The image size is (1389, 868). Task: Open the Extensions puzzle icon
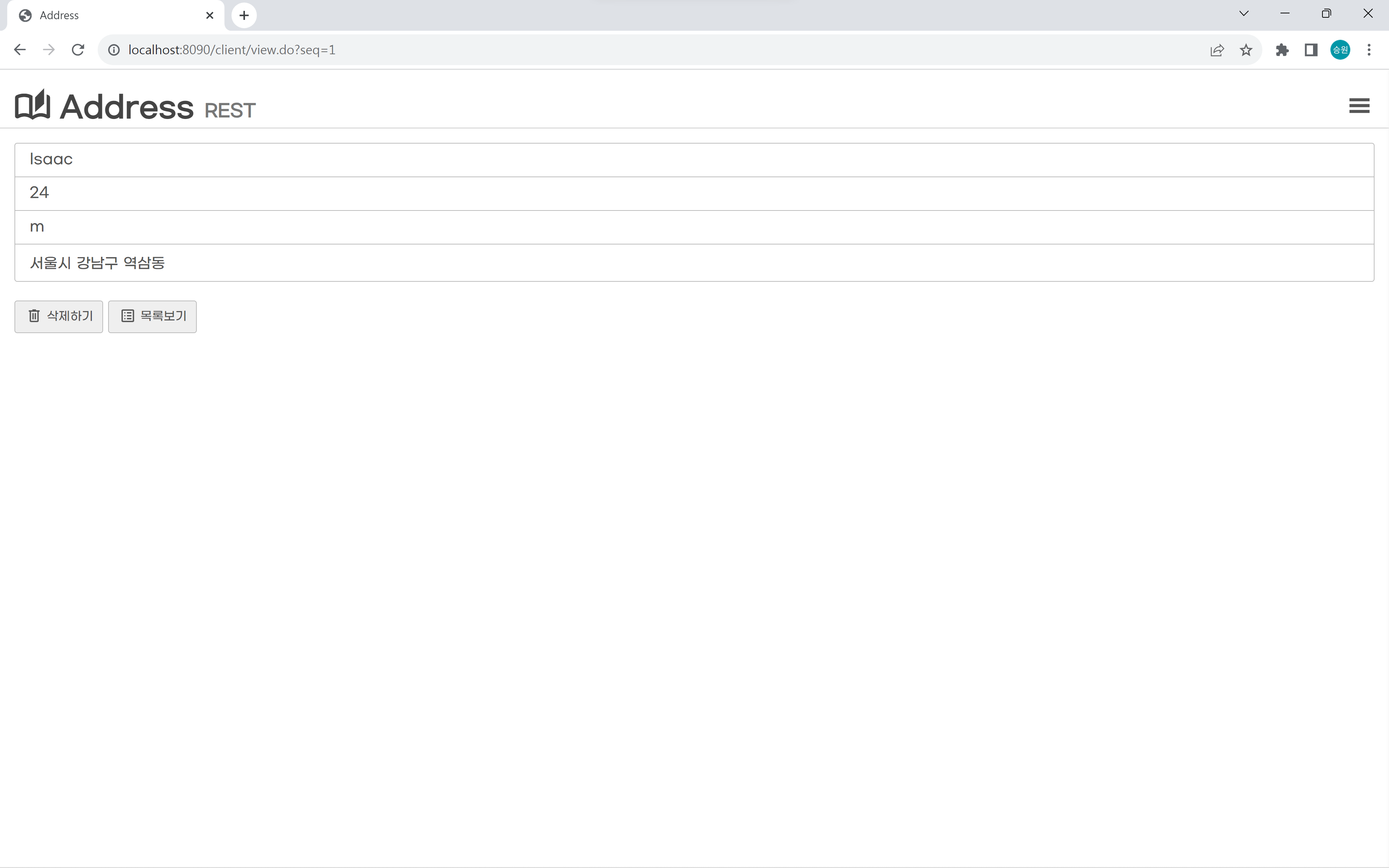[1282, 50]
